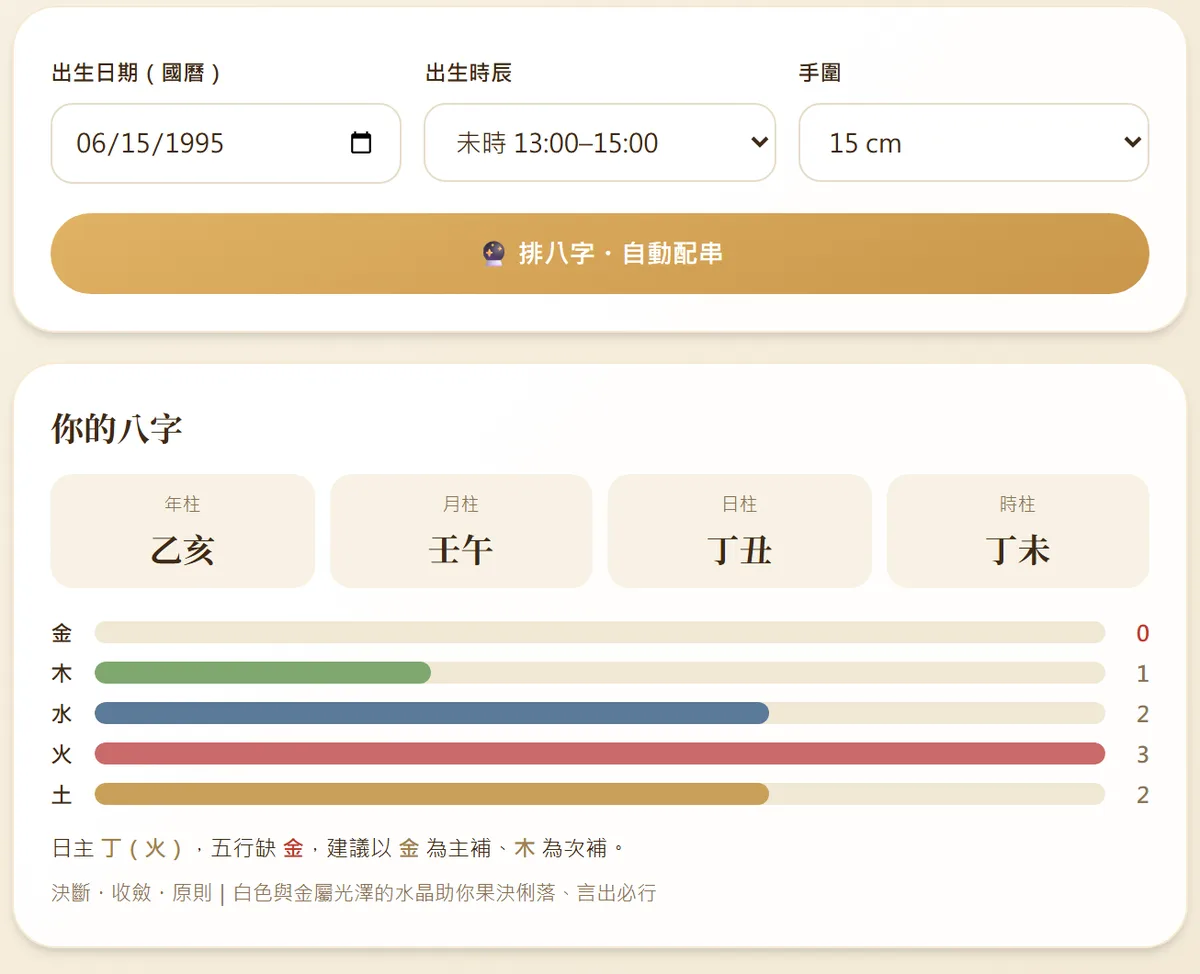Click the crystal ball icon on the gold button
1200x974 pixels.
point(493,254)
